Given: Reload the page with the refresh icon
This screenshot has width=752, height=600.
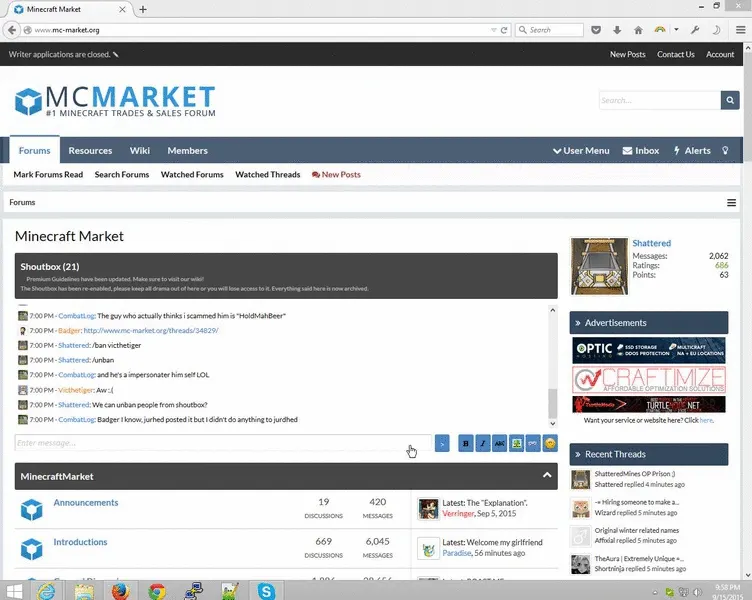Looking at the screenshot, I should pos(504,30).
